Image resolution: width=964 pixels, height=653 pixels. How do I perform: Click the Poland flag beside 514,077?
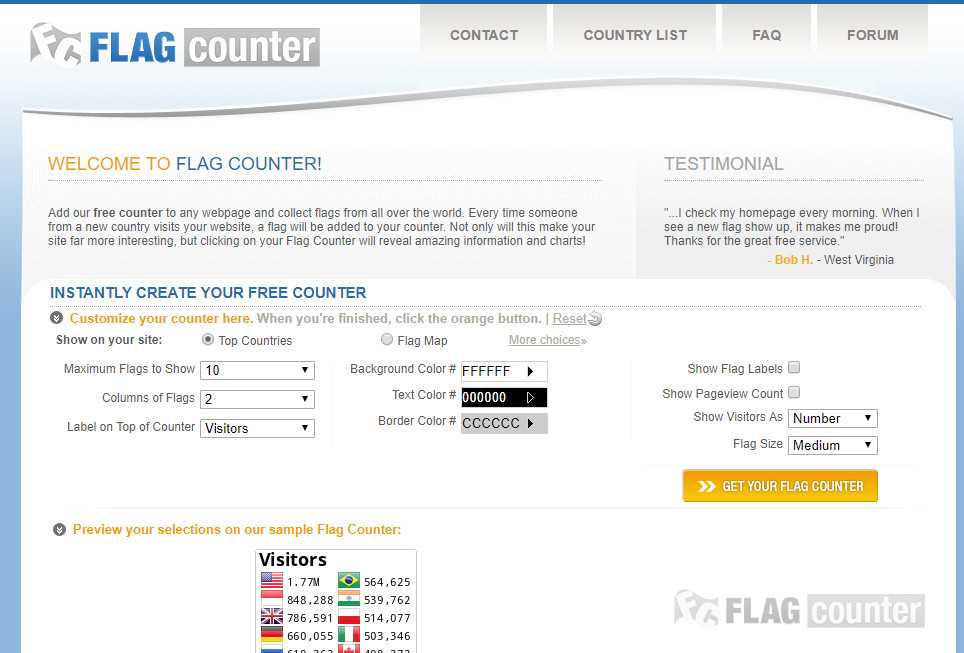(349, 617)
